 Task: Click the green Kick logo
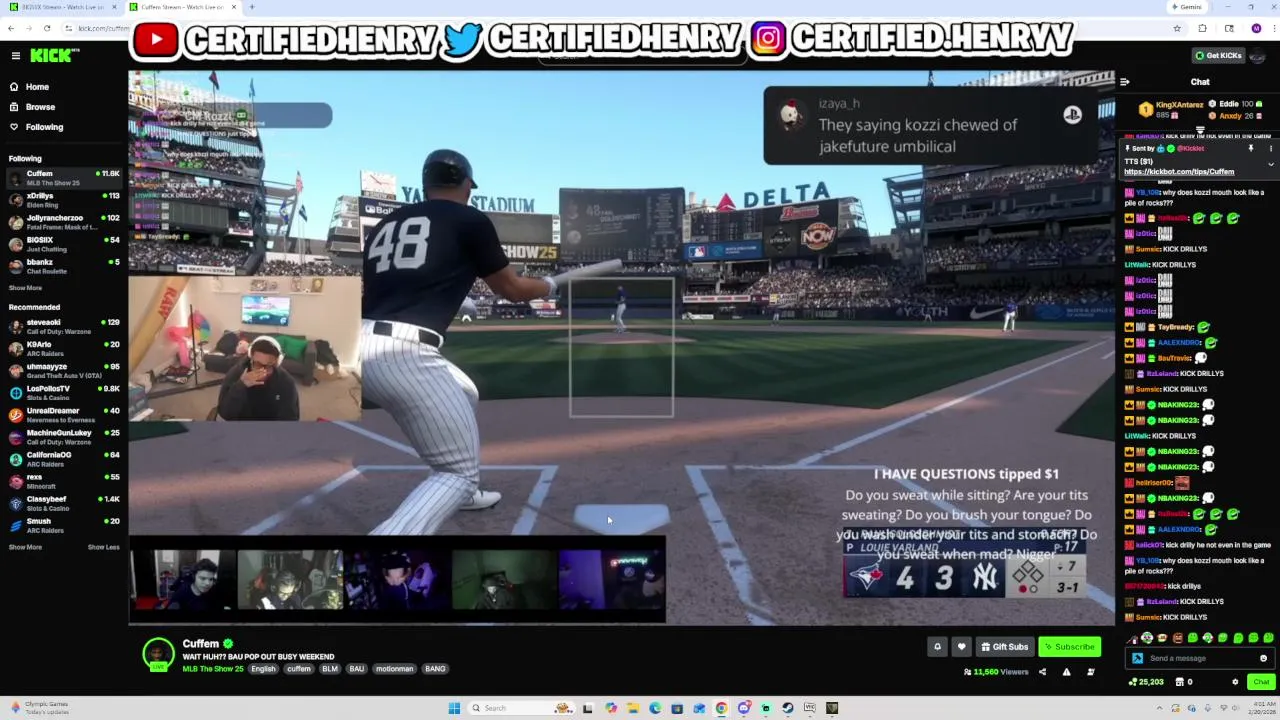pyautogui.click(x=50, y=56)
